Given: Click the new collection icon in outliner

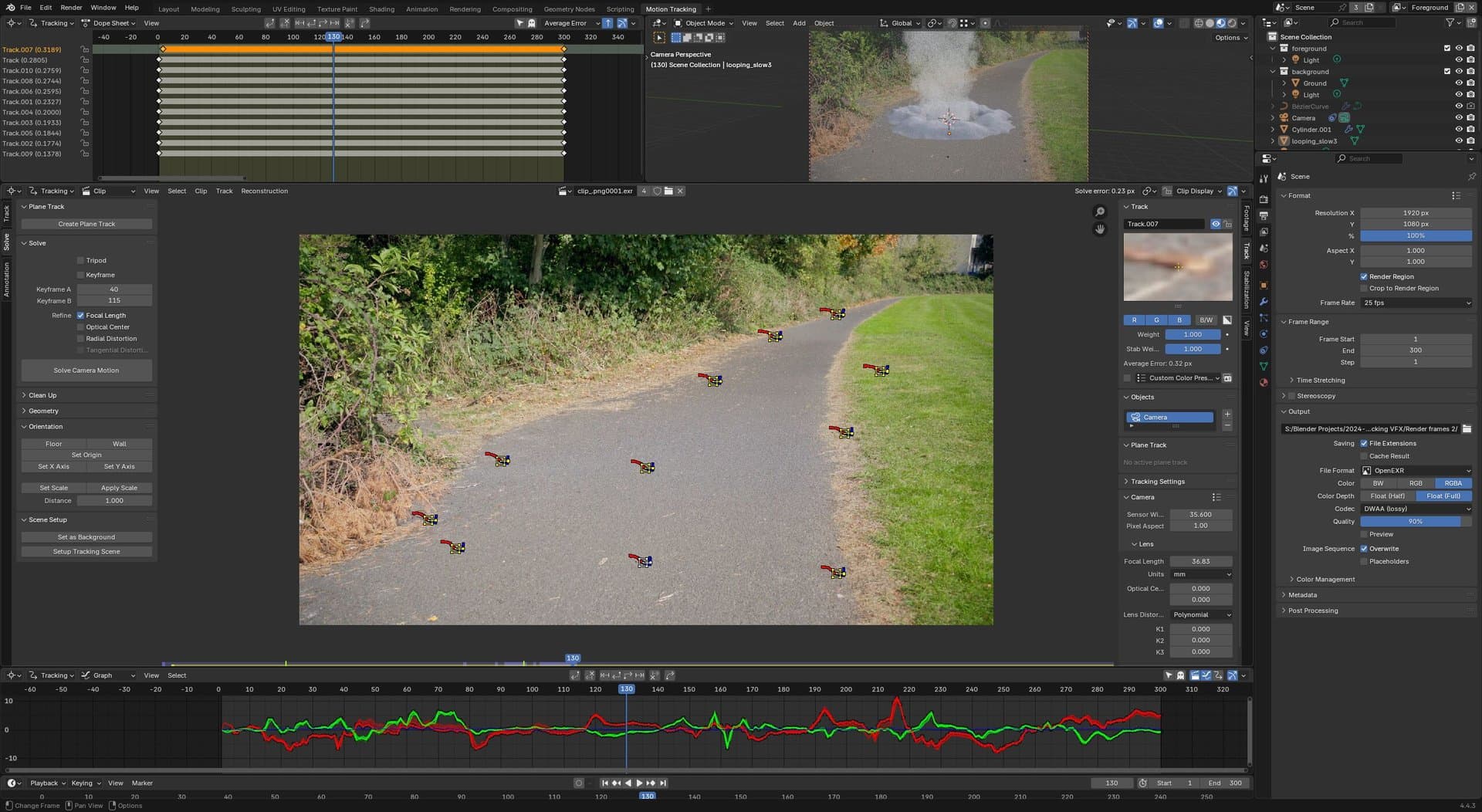Looking at the screenshot, I should click(1472, 22).
